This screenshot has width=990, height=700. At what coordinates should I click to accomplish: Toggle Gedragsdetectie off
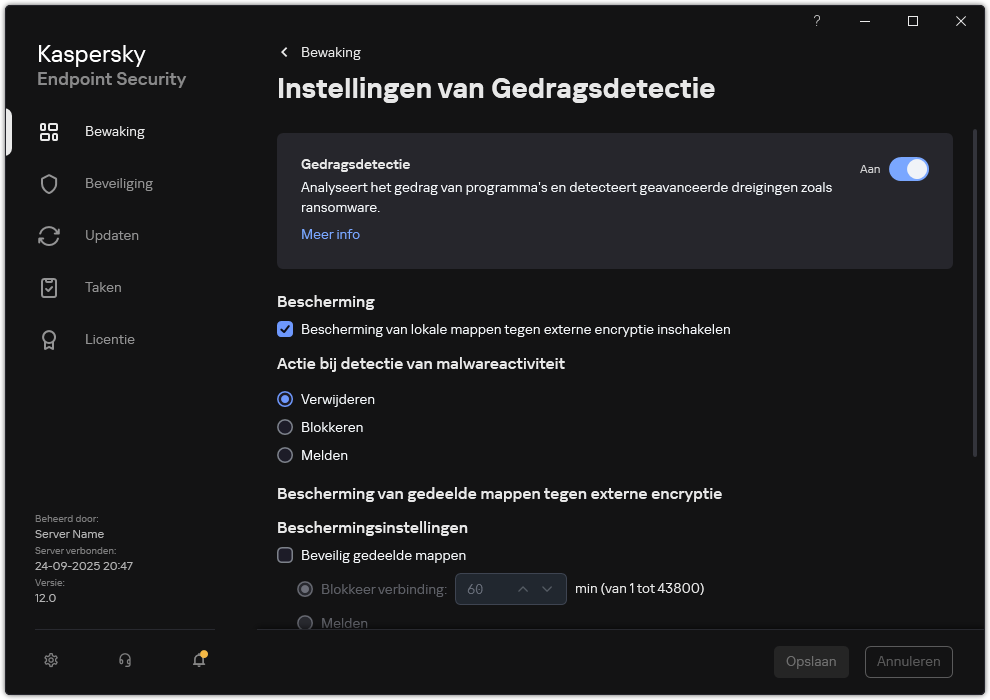coord(909,169)
